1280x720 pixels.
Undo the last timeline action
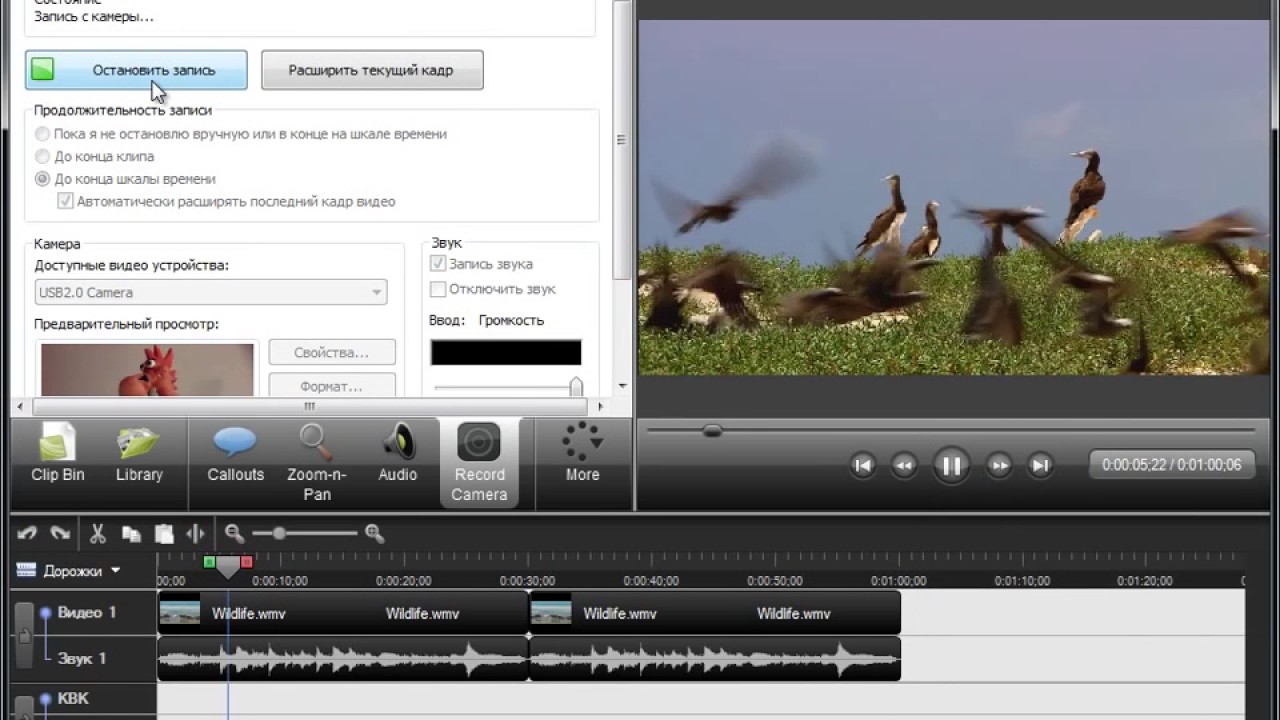tap(27, 534)
